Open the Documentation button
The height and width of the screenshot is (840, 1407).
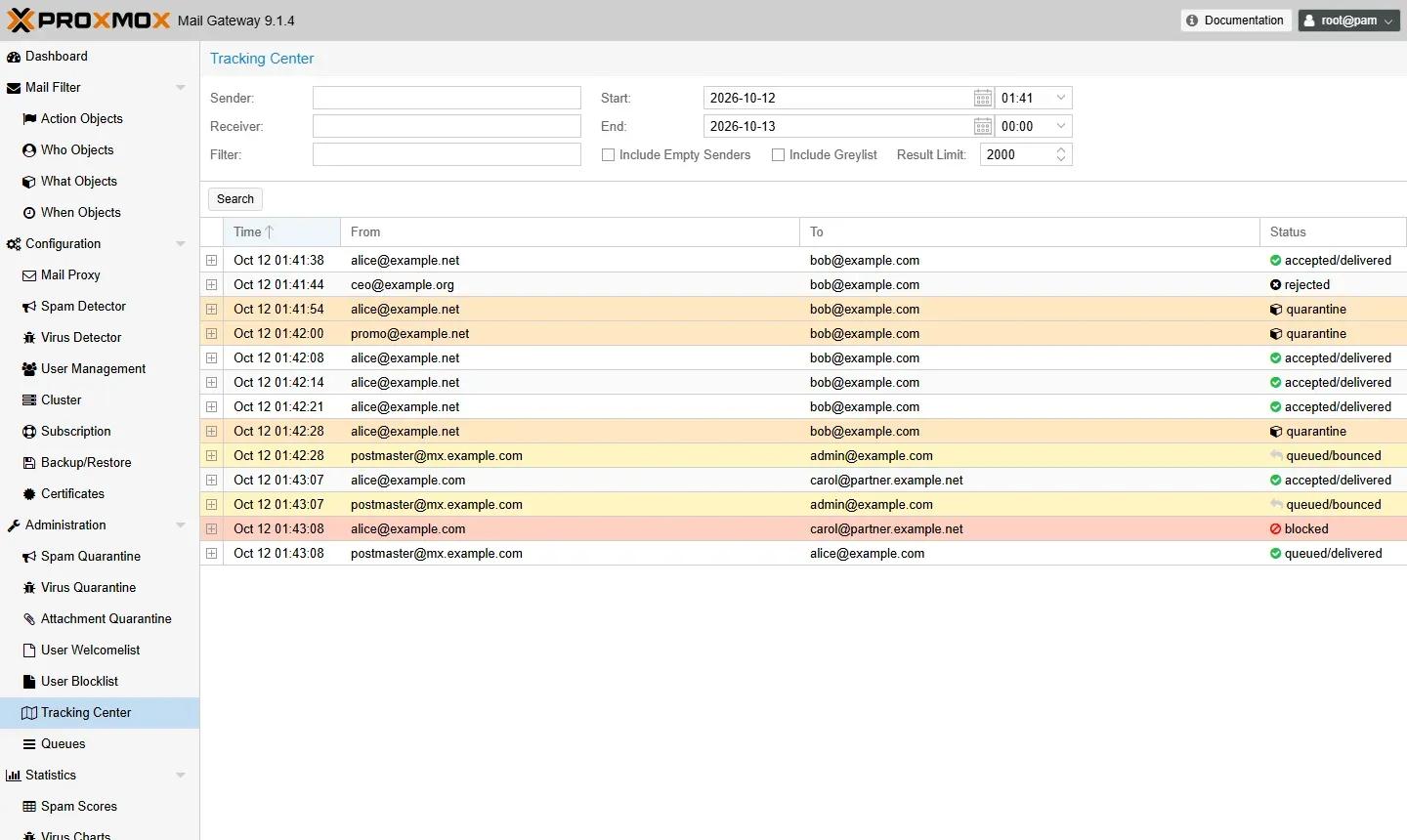pos(1236,21)
